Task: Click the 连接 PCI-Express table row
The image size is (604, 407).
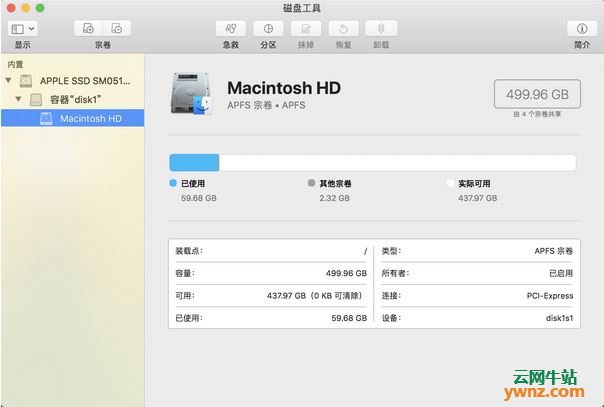Action: (x=477, y=296)
